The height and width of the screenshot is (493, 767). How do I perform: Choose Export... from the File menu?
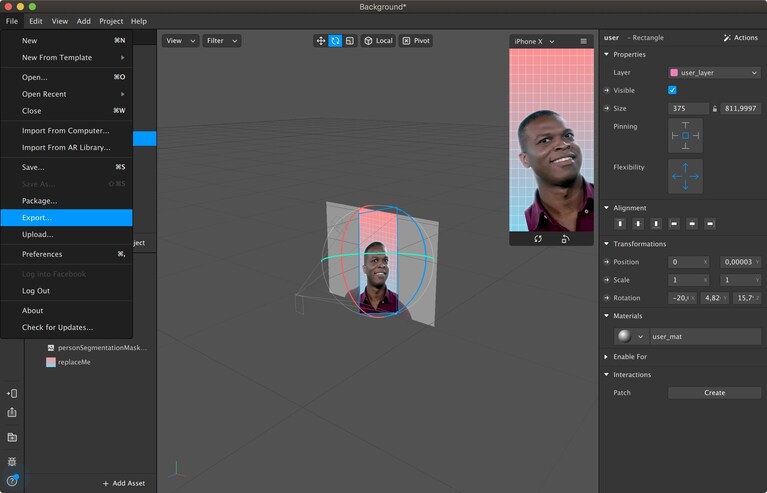[67, 218]
